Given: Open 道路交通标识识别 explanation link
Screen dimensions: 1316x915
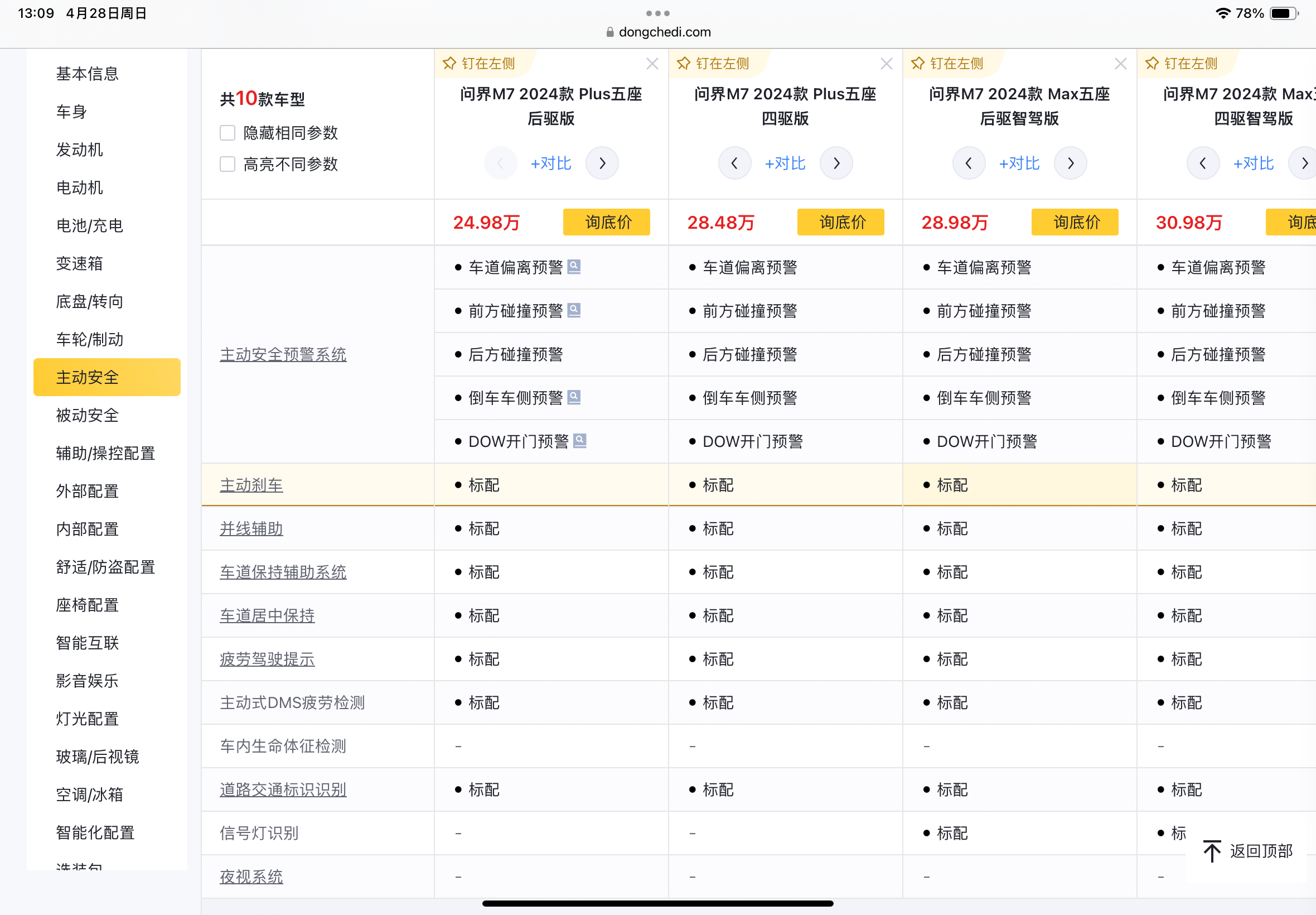Looking at the screenshot, I should pos(283,790).
